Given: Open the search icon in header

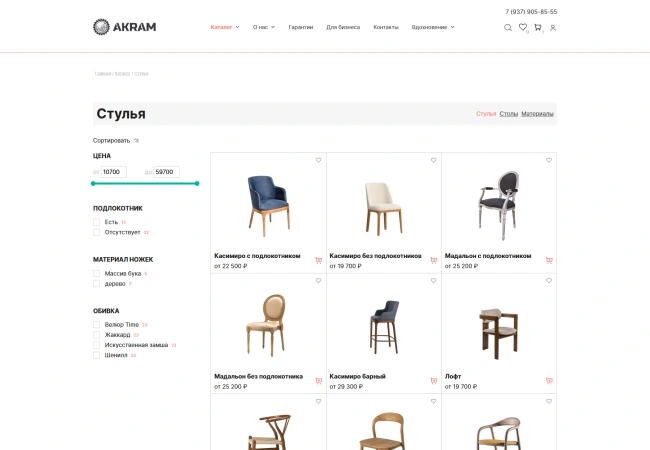Looking at the screenshot, I should click(x=507, y=27).
